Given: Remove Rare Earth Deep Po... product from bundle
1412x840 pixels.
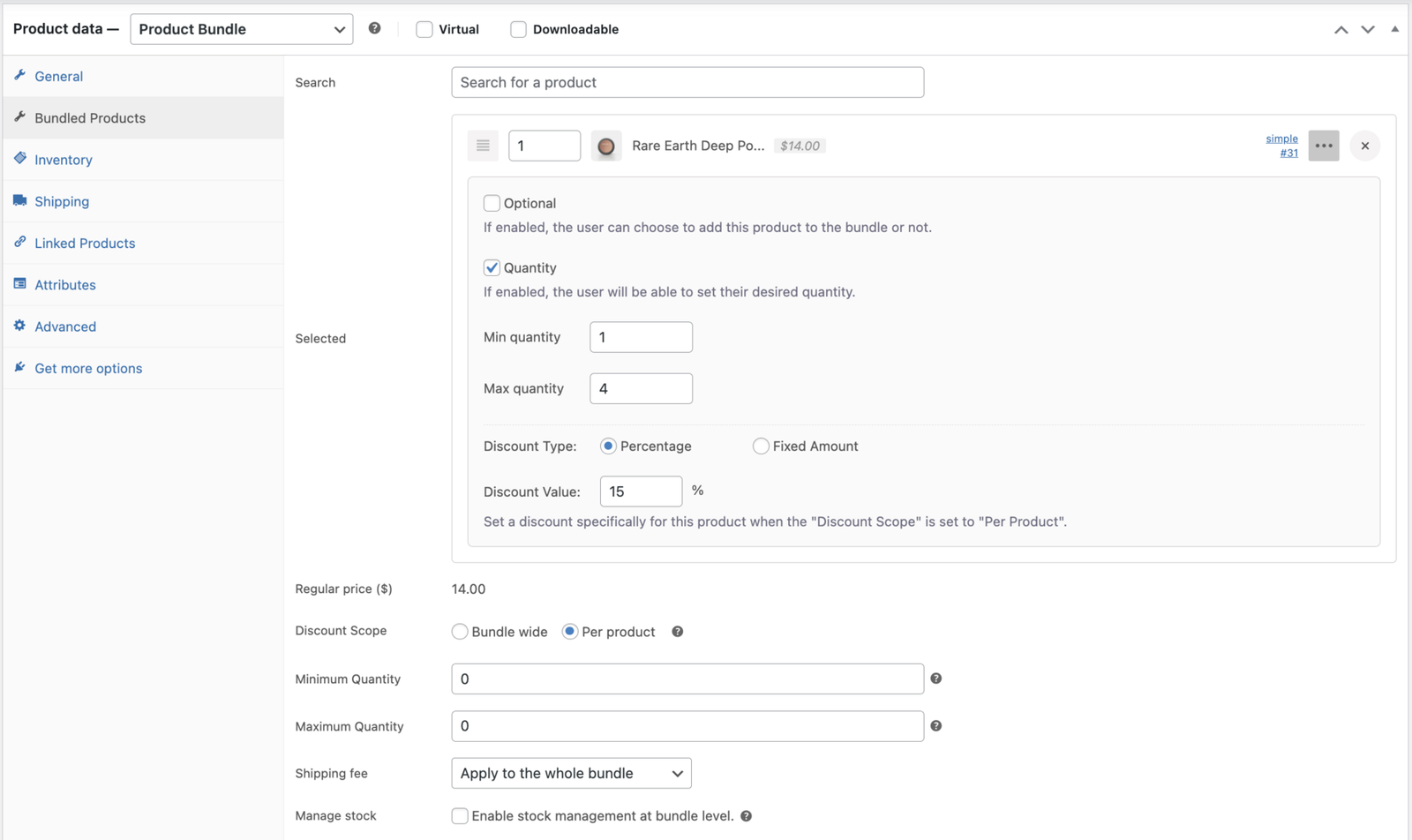Looking at the screenshot, I should pyautogui.click(x=1364, y=146).
